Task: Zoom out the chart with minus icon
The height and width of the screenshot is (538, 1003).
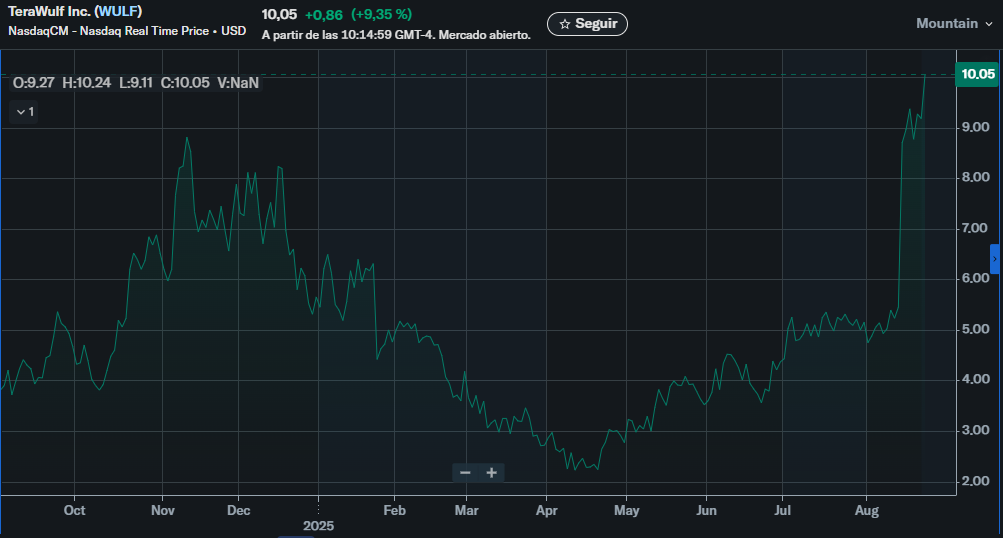Action: [465, 472]
